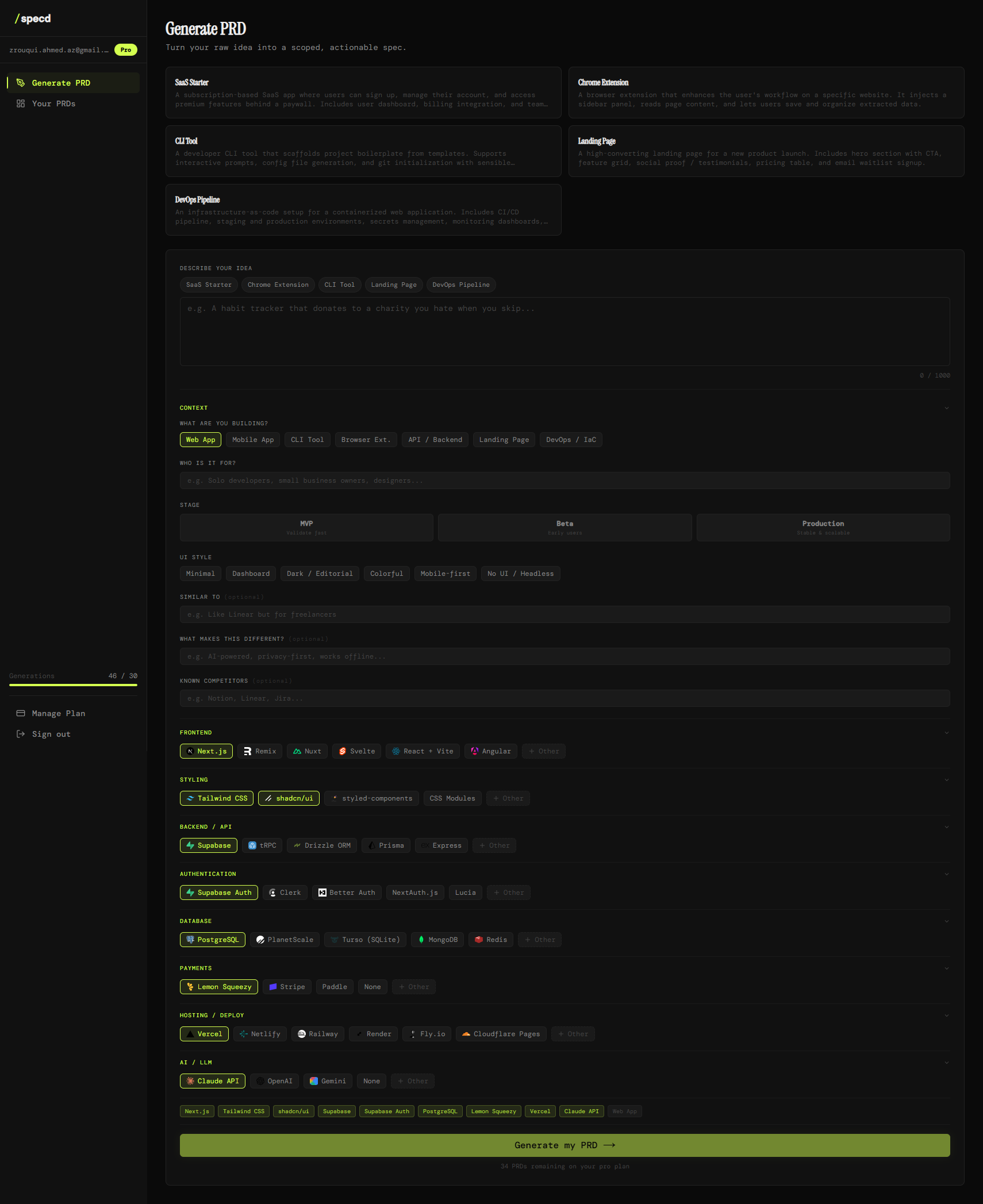Collapse the Authentication section chevron
The image size is (983, 1204).
(x=946, y=874)
